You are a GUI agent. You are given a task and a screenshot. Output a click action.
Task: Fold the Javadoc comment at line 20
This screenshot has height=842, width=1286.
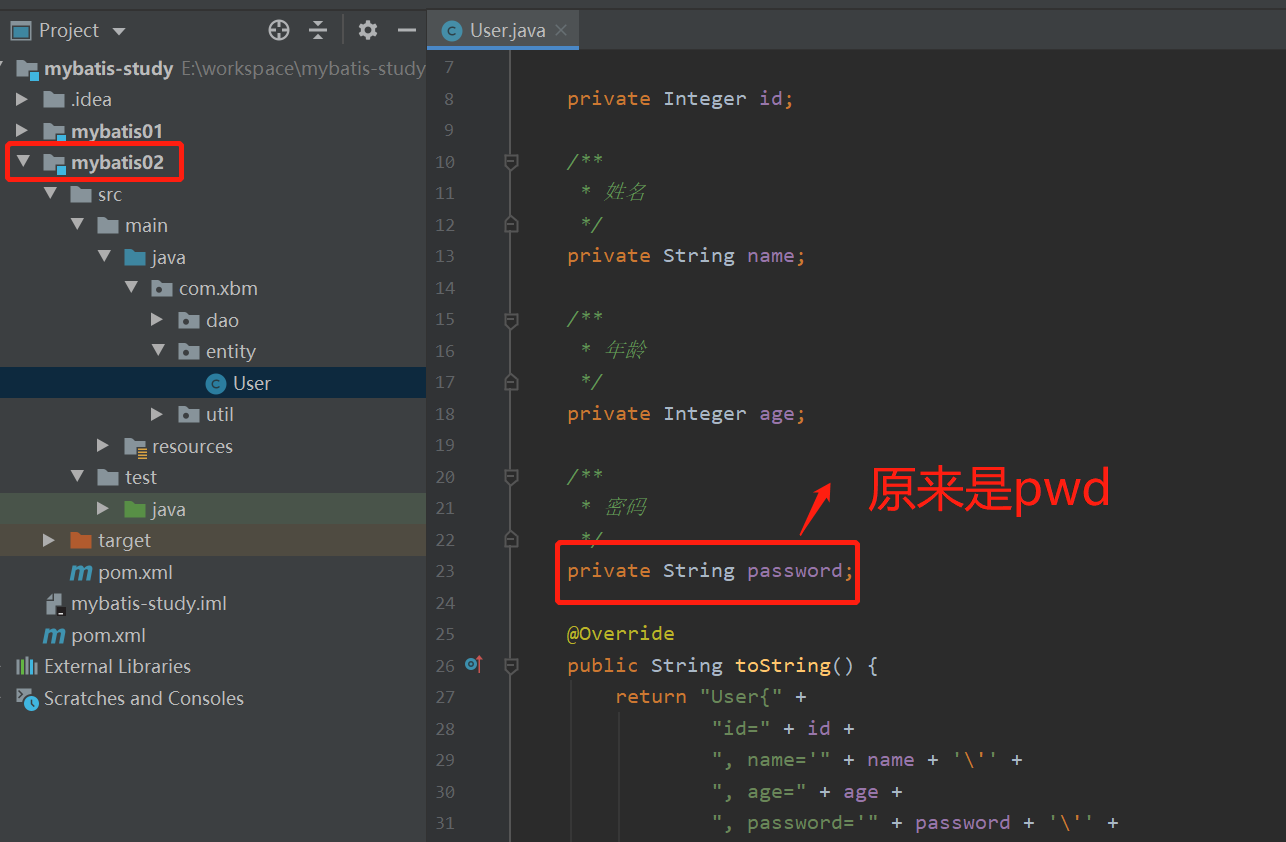point(511,476)
